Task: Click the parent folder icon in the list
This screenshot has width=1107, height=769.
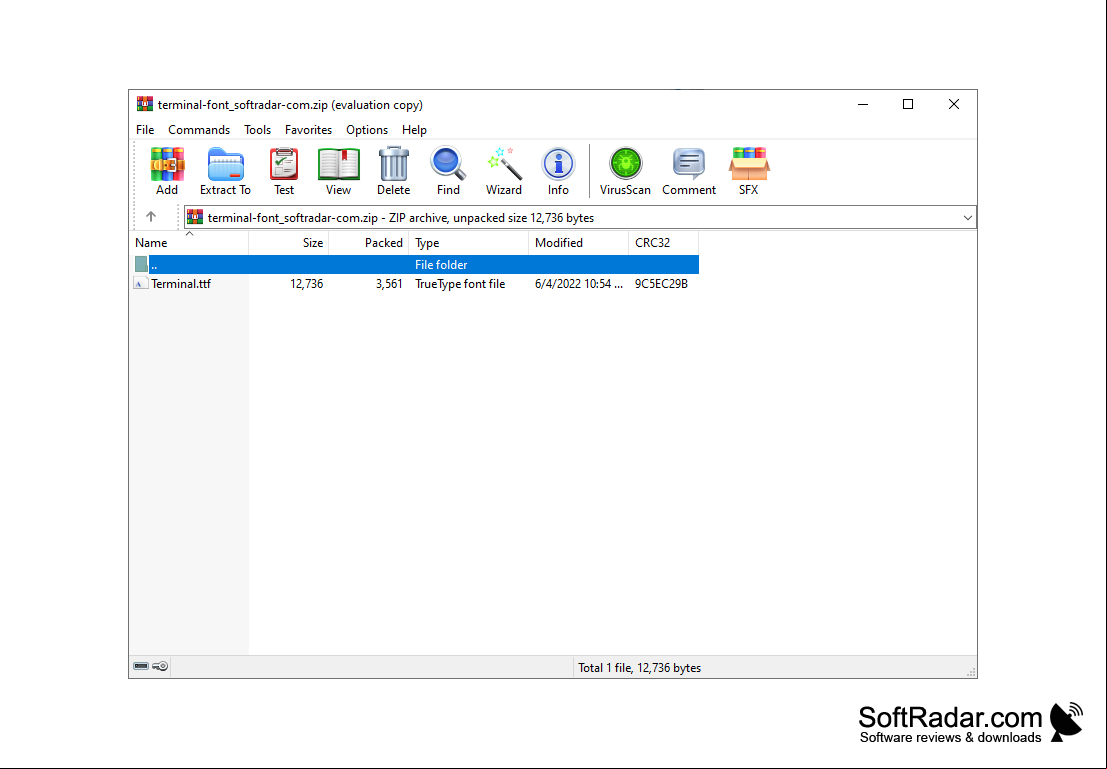Action: pos(141,265)
